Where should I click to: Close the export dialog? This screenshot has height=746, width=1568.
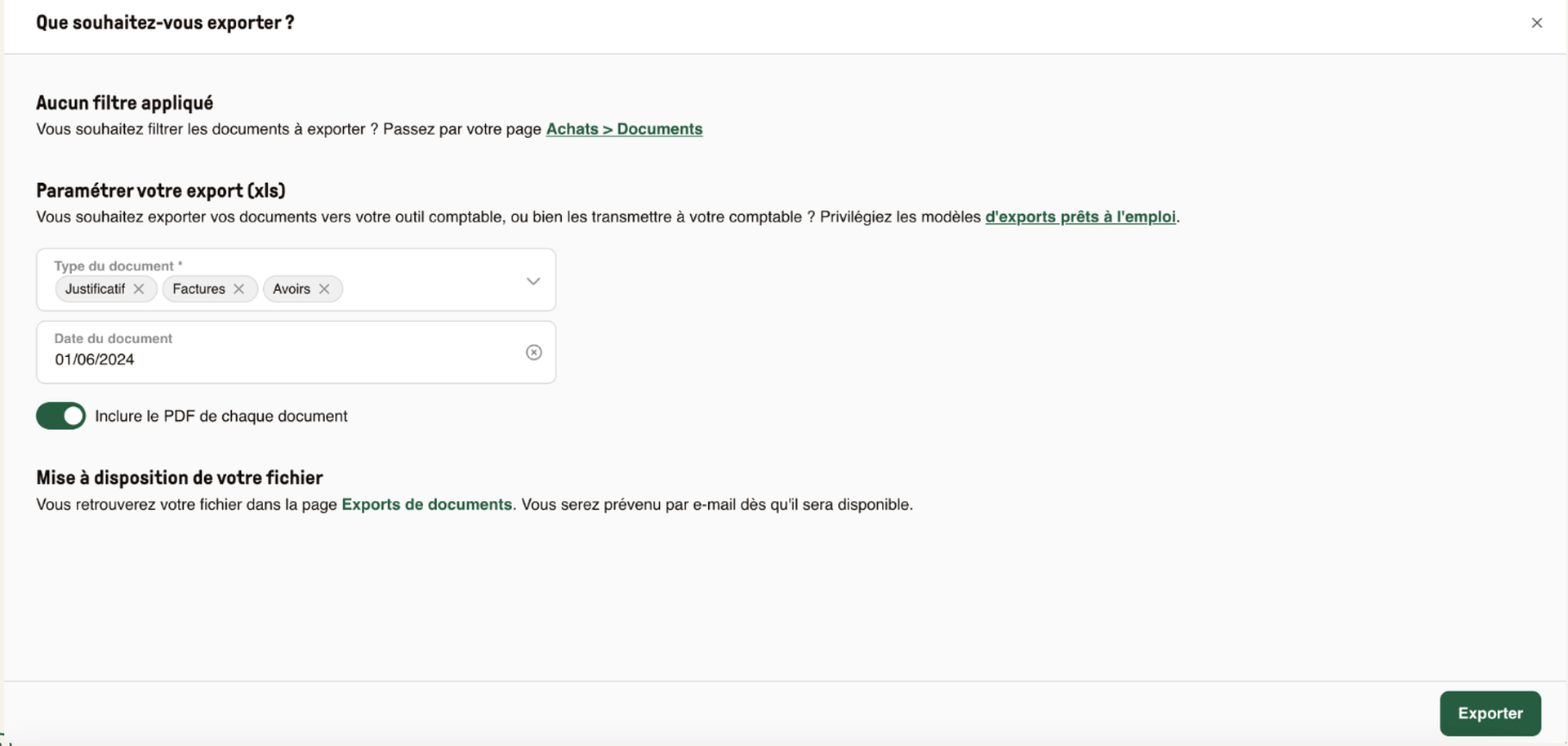tap(1536, 23)
